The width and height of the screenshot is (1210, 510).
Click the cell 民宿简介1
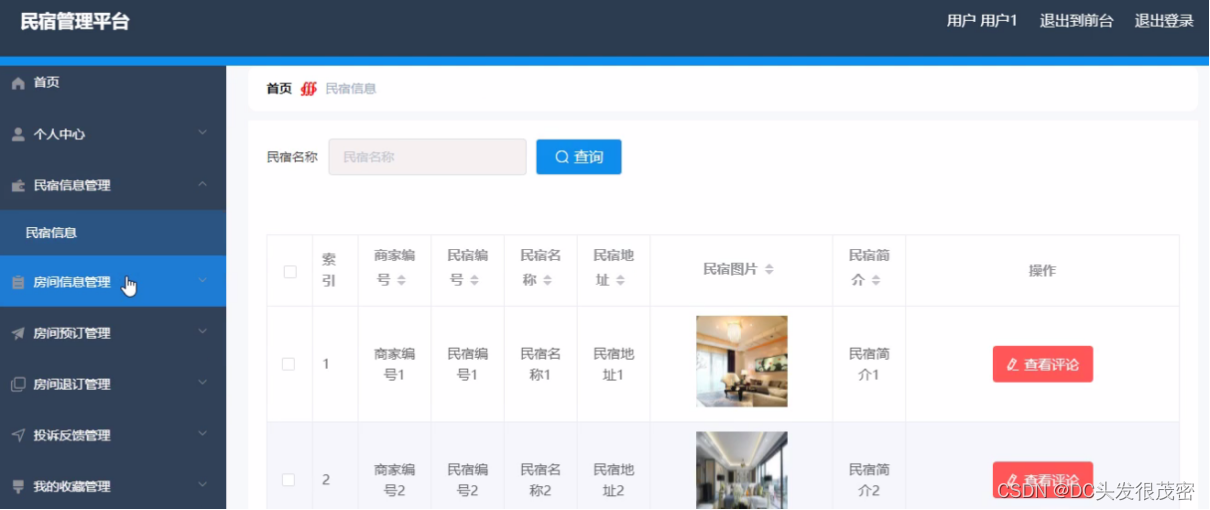coord(869,364)
